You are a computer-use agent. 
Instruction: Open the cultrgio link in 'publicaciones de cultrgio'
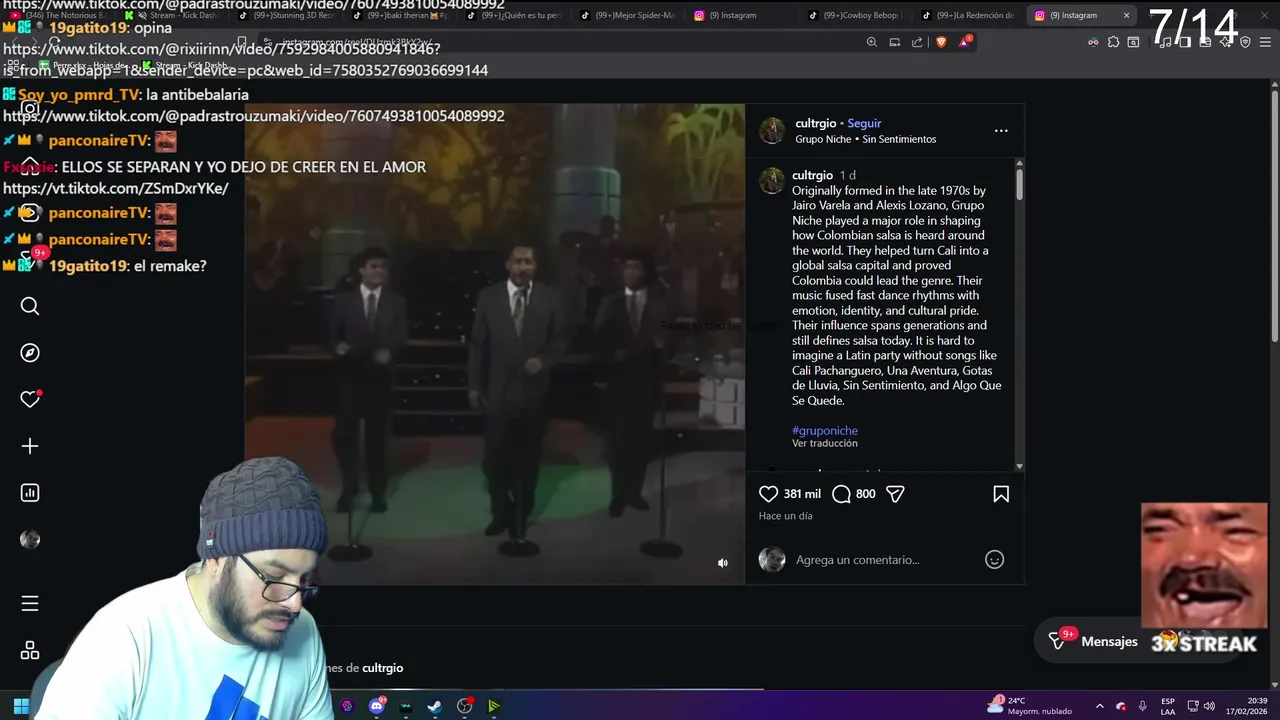click(x=382, y=668)
